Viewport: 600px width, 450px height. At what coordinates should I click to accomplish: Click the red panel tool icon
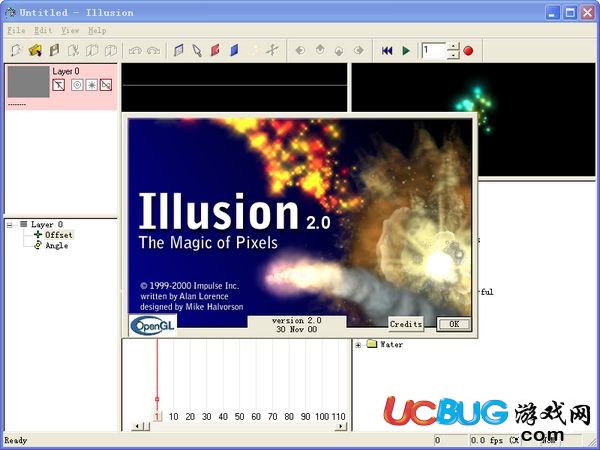[x=215, y=50]
